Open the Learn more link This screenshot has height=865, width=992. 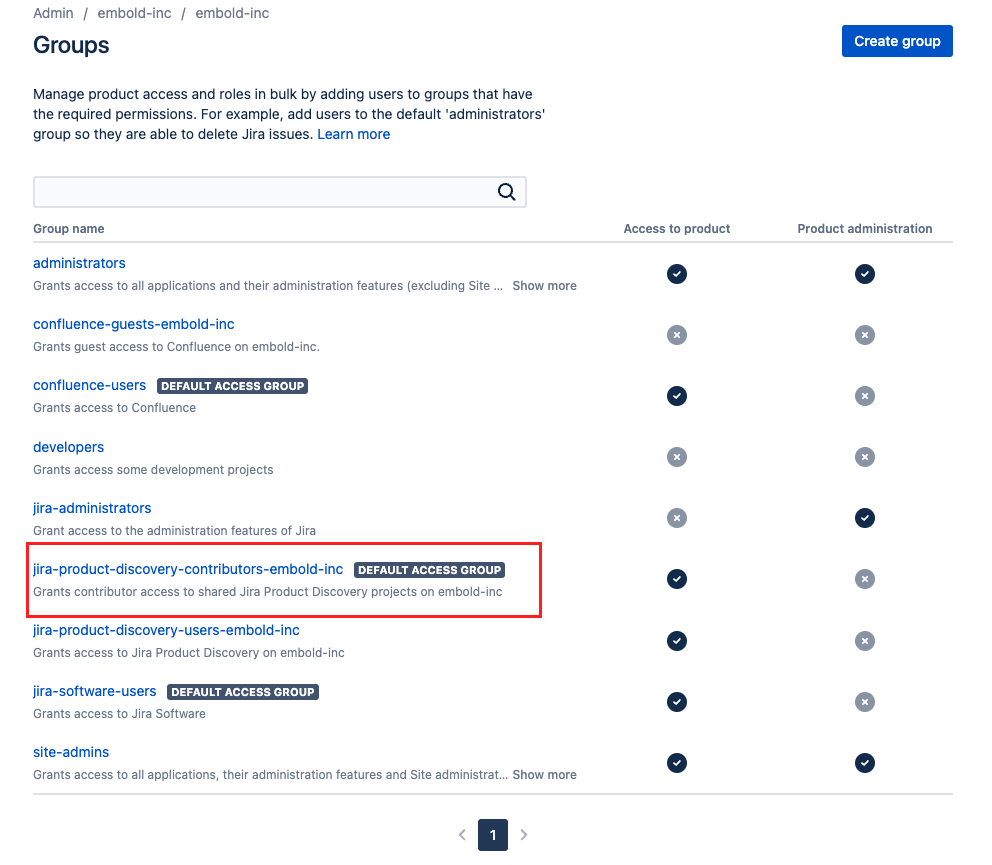tap(354, 134)
